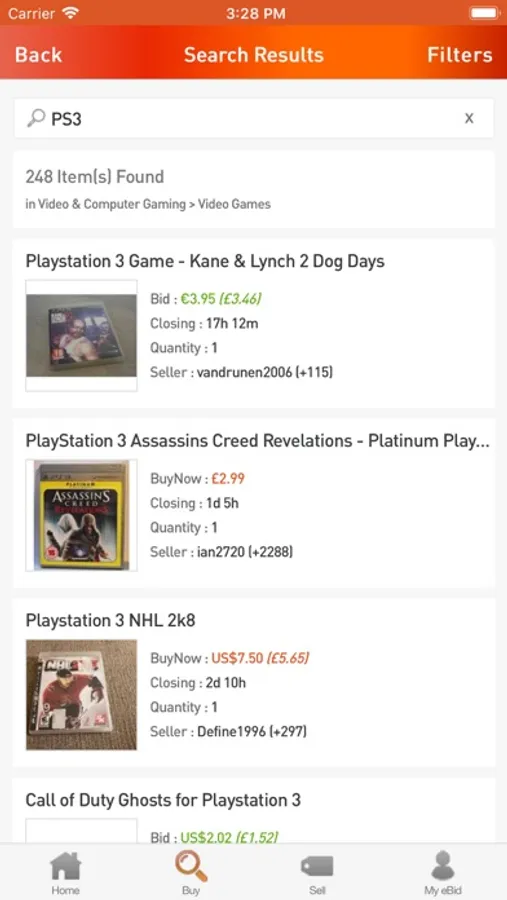This screenshot has width=507, height=900.
Task: Select Playstation 3 Game - Kane & Lynch title
Action: pos(205,261)
